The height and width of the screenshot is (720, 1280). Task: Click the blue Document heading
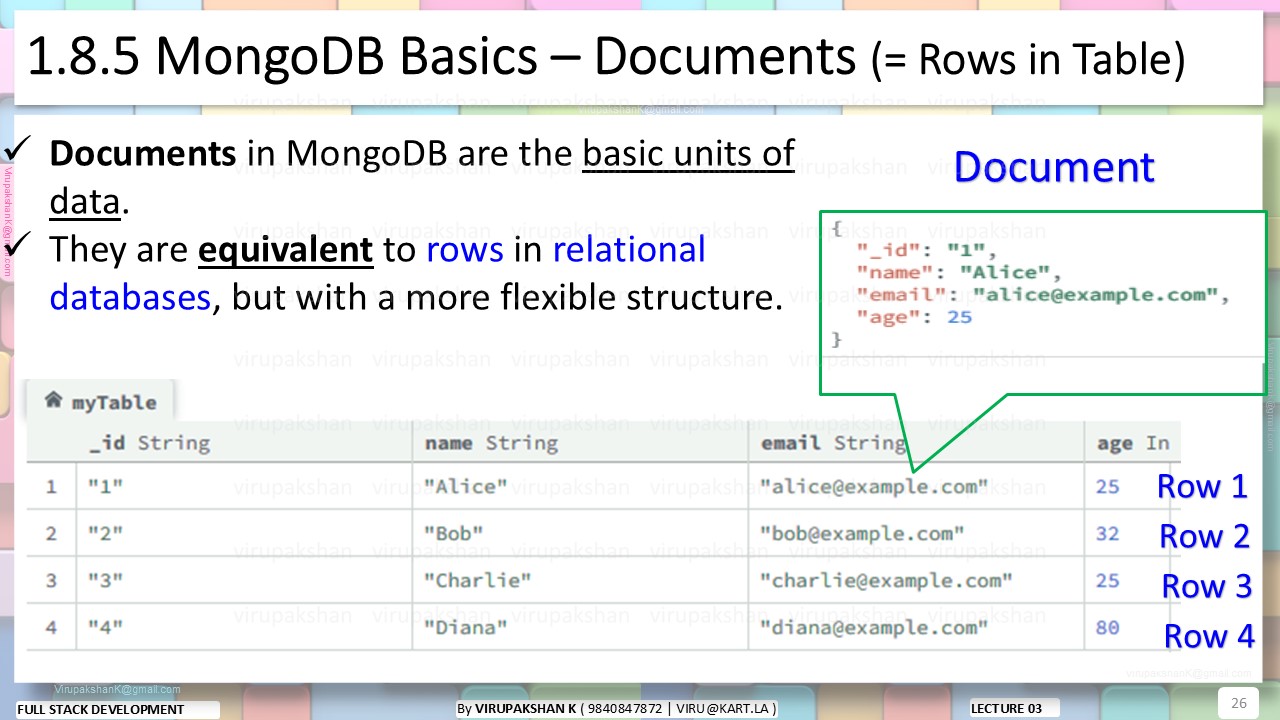1054,167
